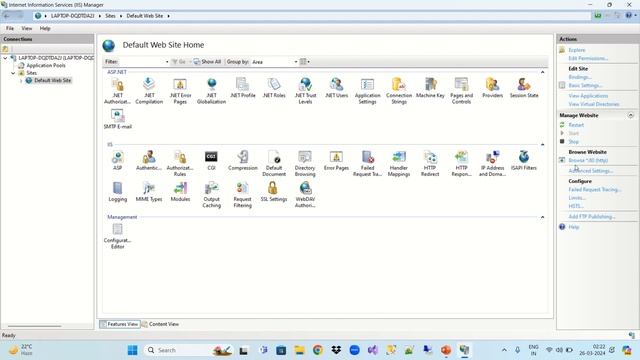Switch to Features View tab
This screenshot has width=640, height=360.
point(120,324)
